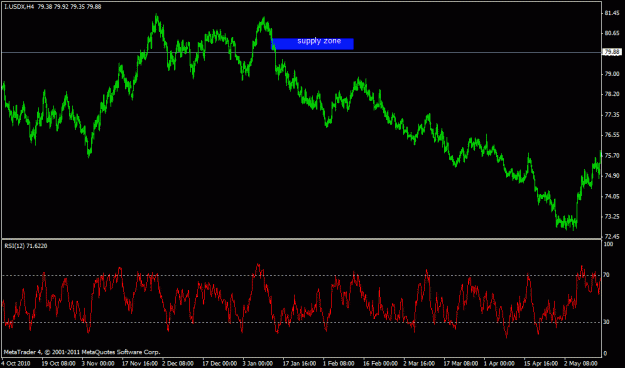Click the 1 Feb 08:00 date label
625x368 pixels.
pos(339,364)
